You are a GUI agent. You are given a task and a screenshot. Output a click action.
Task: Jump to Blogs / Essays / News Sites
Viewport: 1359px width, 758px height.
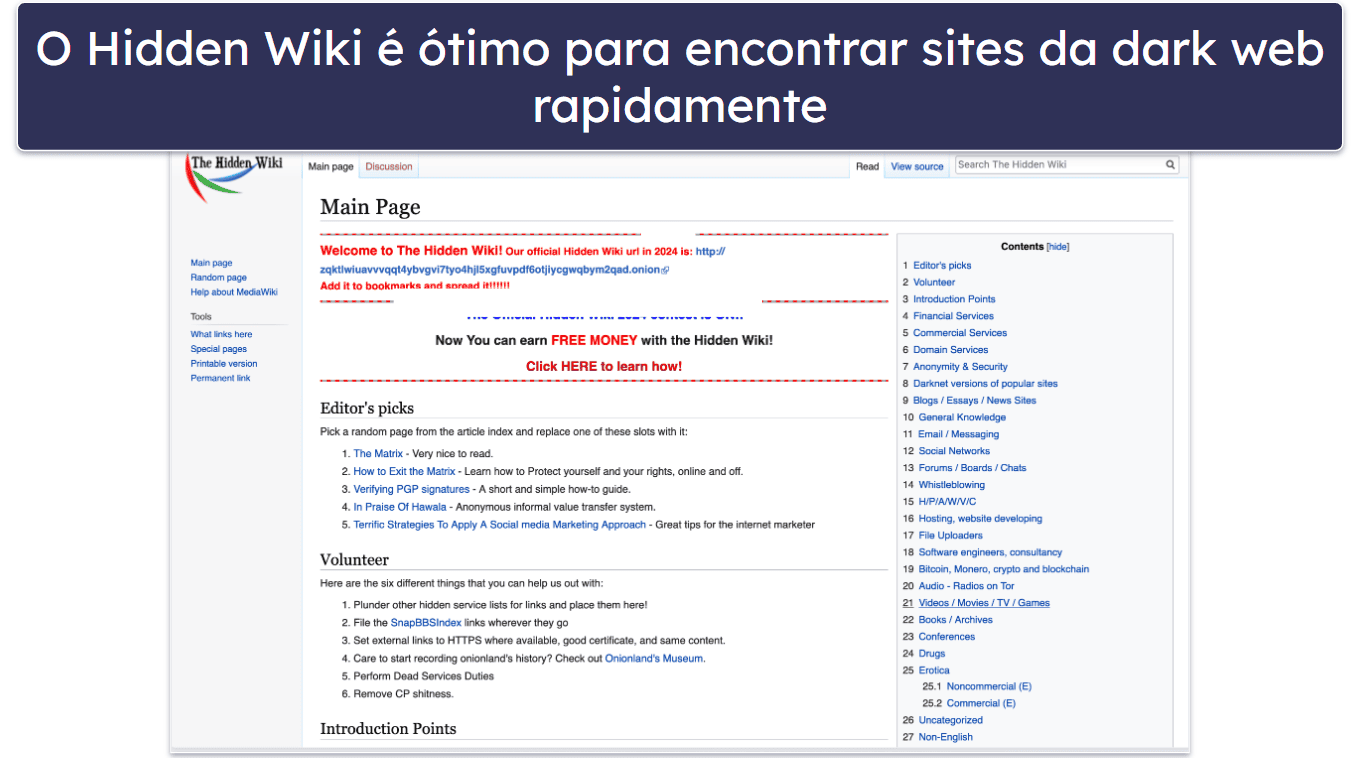point(974,401)
